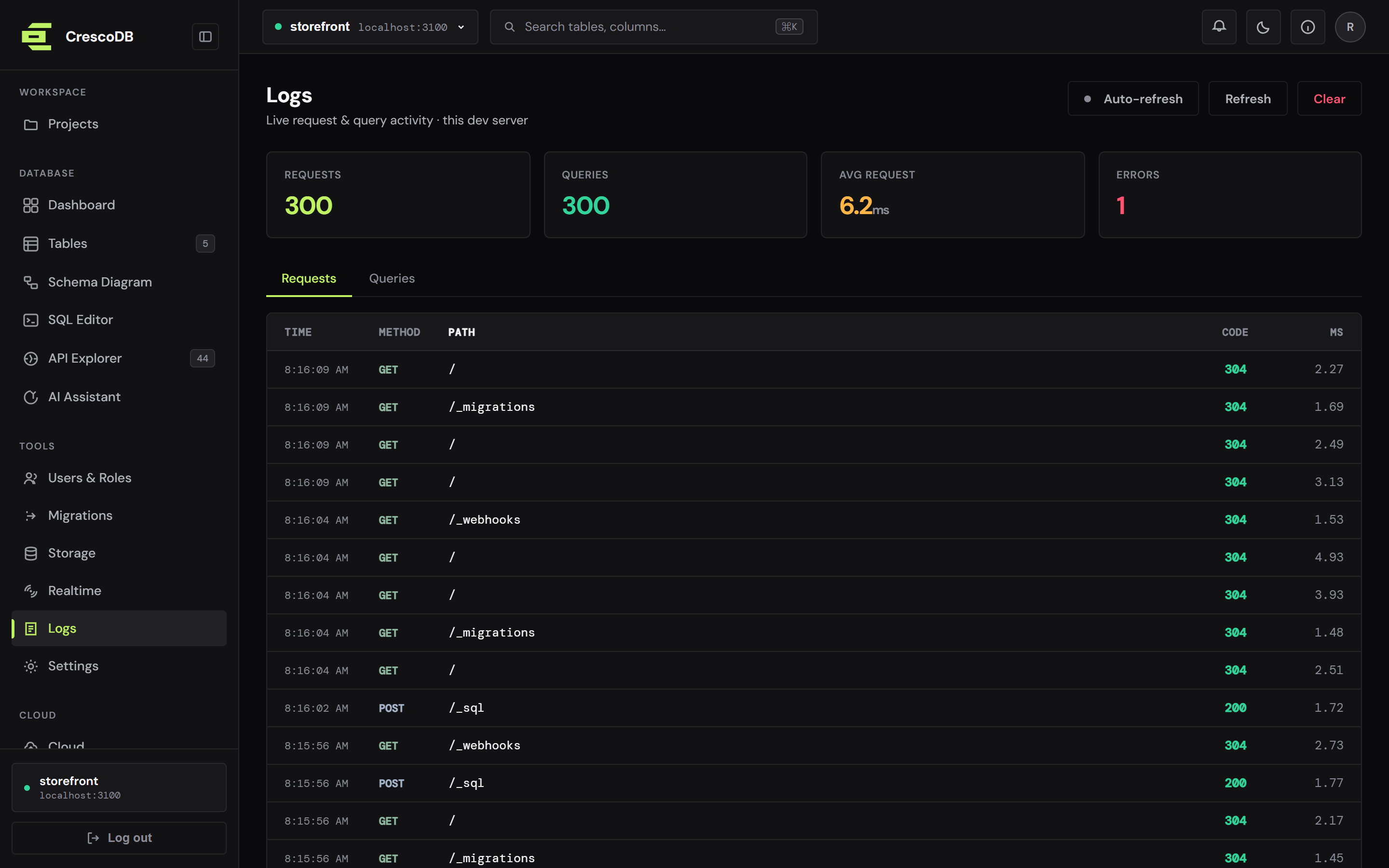Image resolution: width=1389 pixels, height=868 pixels.
Task: Click the Log out button
Action: 119,838
